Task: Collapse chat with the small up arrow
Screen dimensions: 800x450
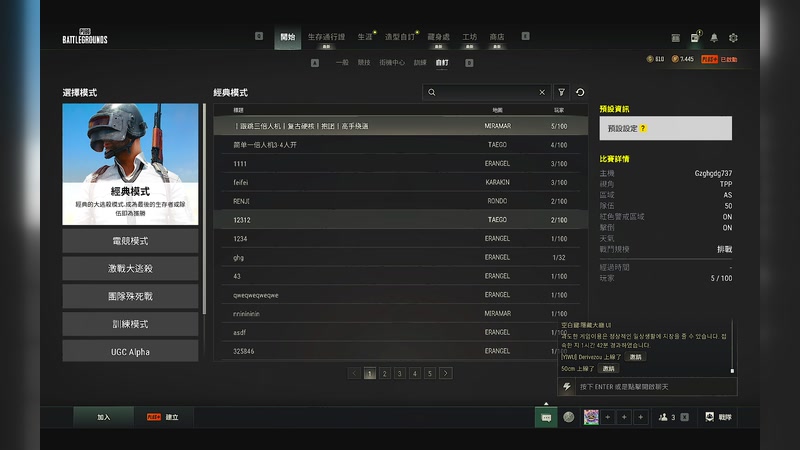Action: click(546, 404)
